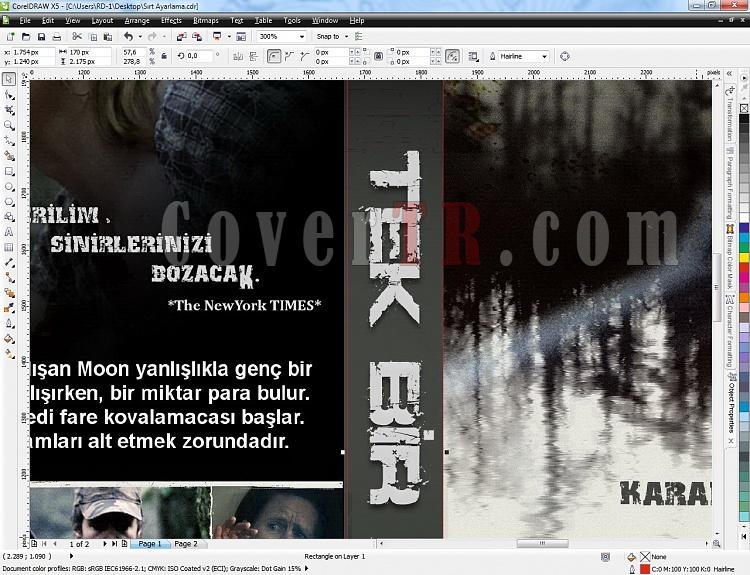The height and width of the screenshot is (575, 750).
Task: Open the Bitmaps menu
Action: coord(206,21)
